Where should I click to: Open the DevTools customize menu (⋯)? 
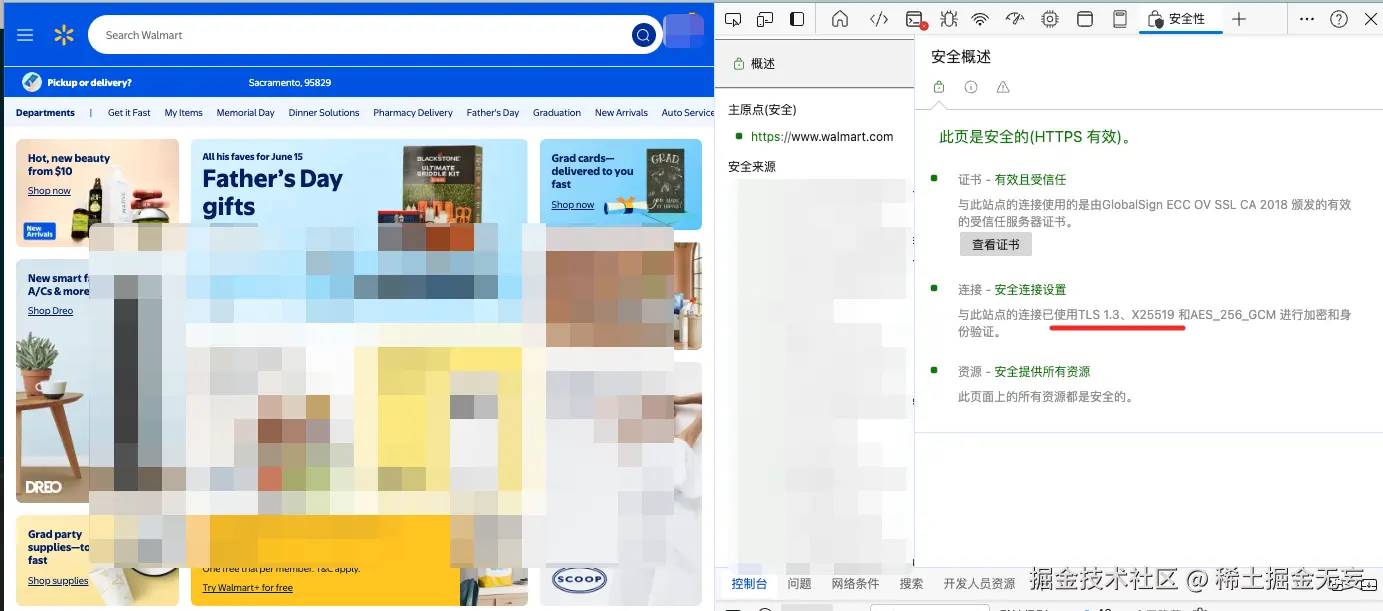(x=1306, y=18)
